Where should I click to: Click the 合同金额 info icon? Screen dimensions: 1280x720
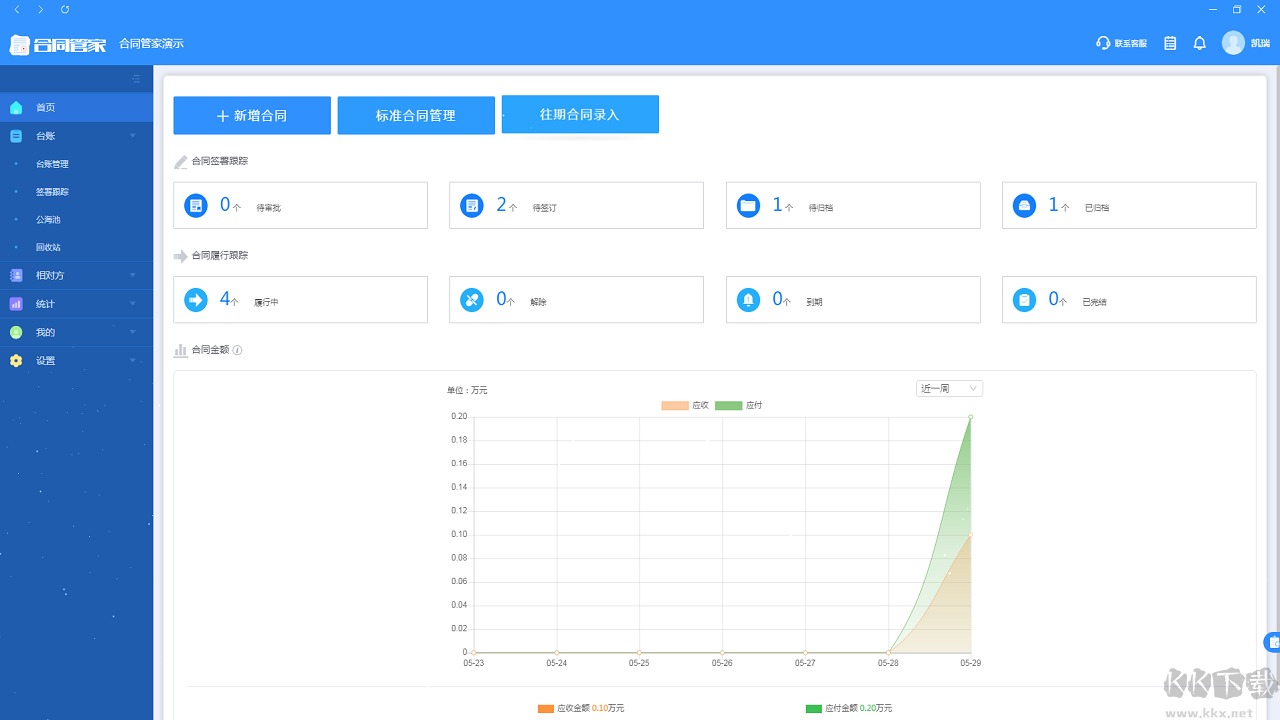coord(237,350)
